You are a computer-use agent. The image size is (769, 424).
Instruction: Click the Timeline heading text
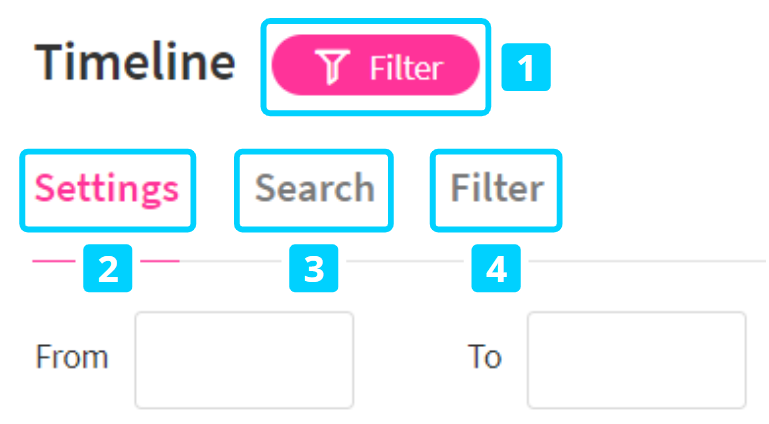tap(135, 63)
